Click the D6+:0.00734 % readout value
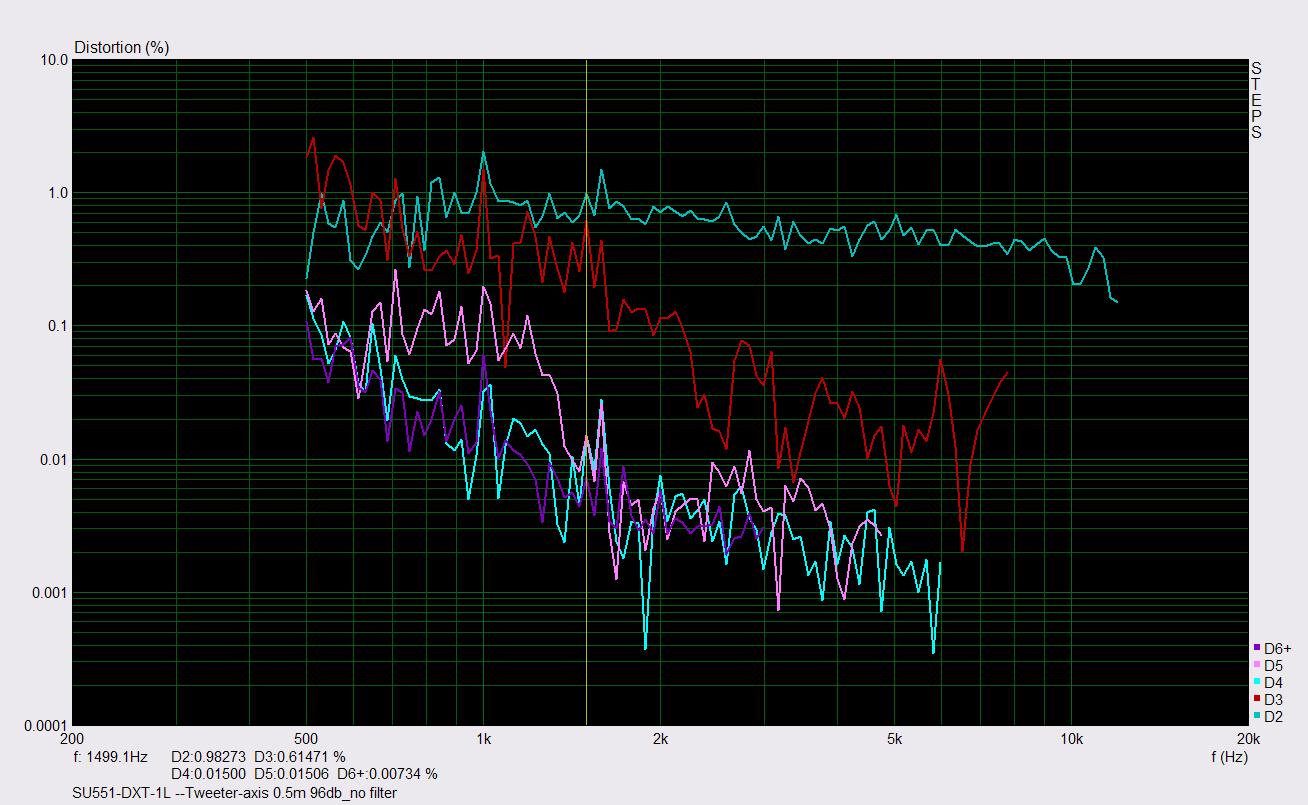Viewport: 1308px width, 805px height. pyautogui.click(x=387, y=774)
